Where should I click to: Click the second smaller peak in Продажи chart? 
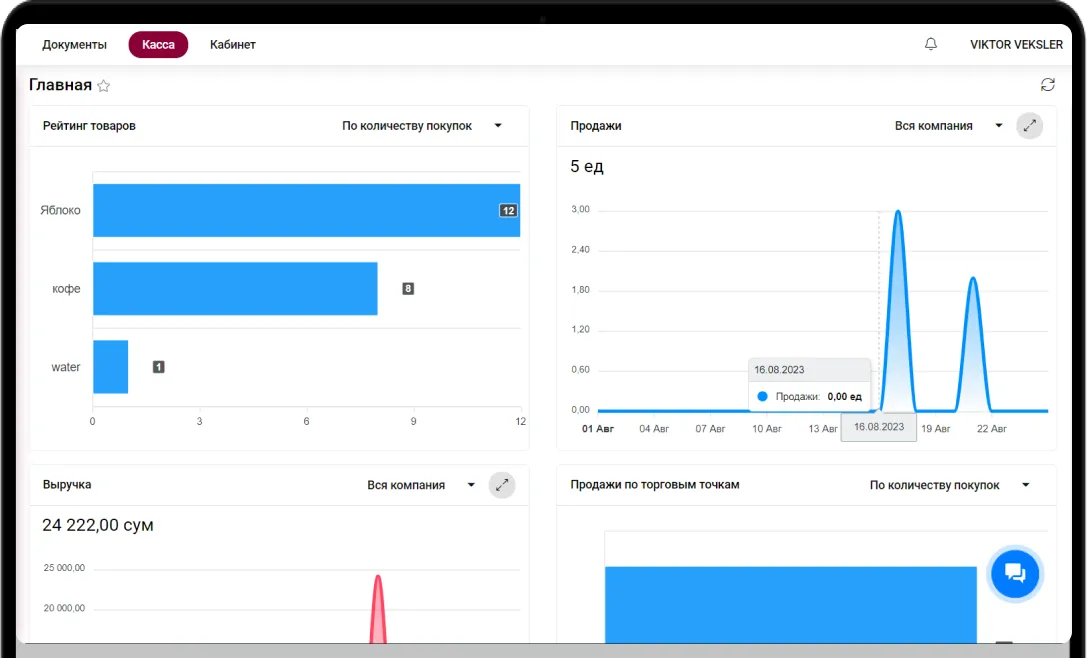click(972, 280)
